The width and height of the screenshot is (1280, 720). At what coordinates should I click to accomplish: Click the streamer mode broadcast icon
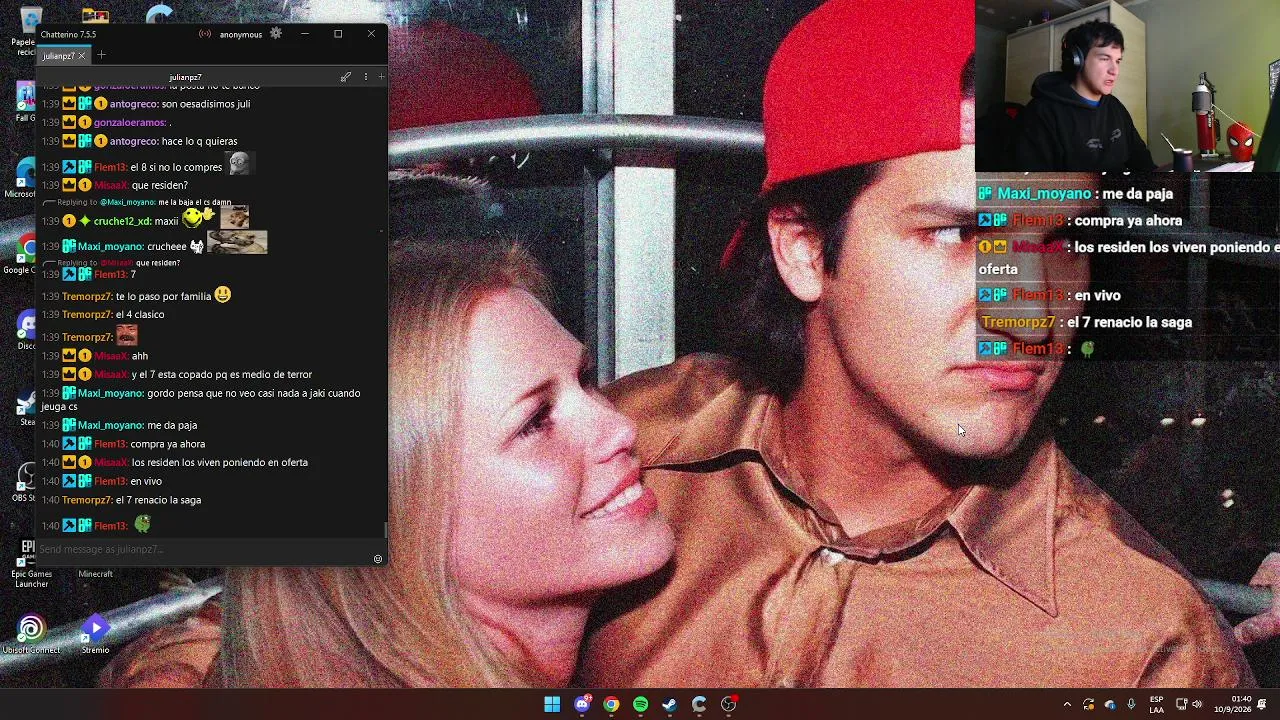click(205, 34)
